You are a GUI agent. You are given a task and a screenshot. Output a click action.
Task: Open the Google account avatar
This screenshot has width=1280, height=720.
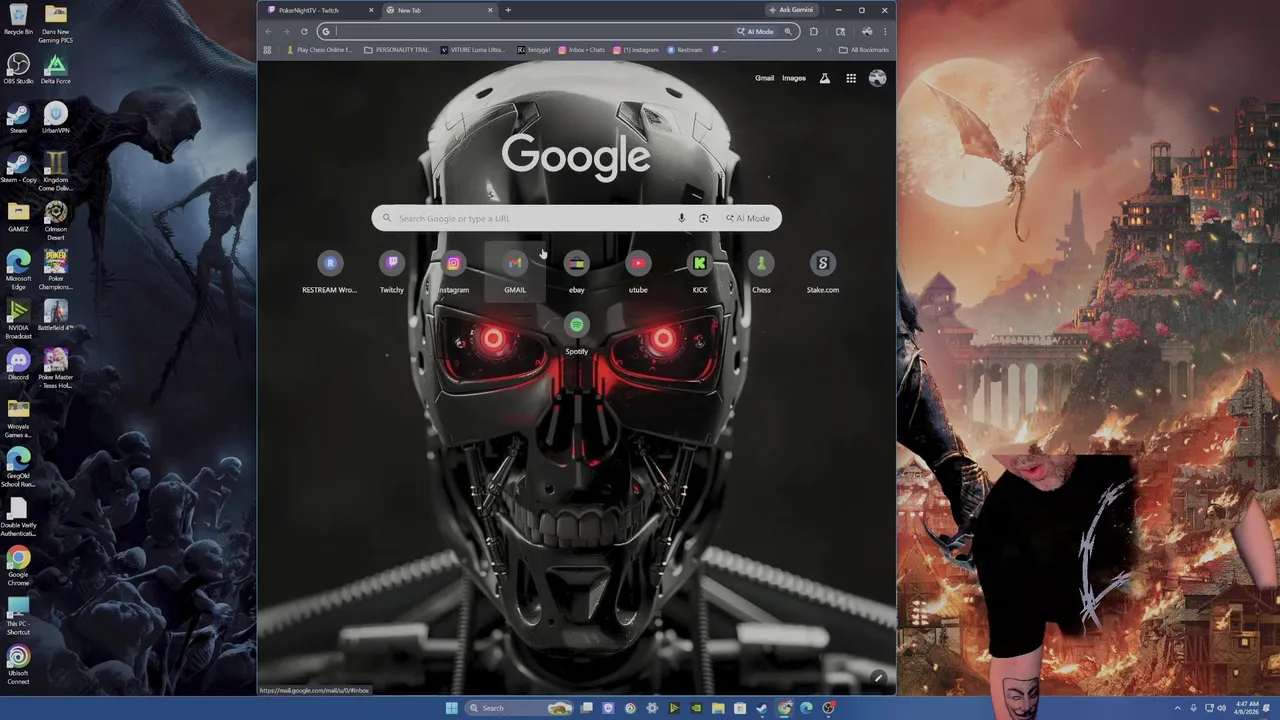[x=878, y=78]
